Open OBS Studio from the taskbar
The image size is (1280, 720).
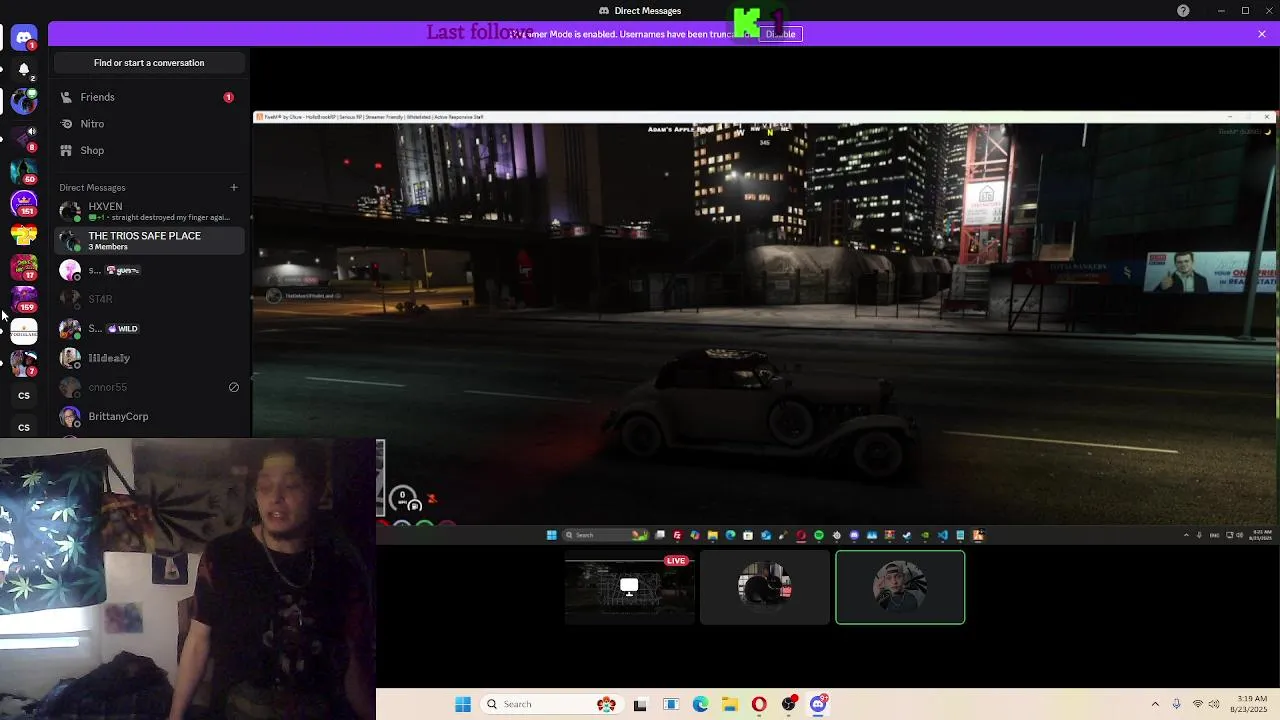(x=789, y=704)
